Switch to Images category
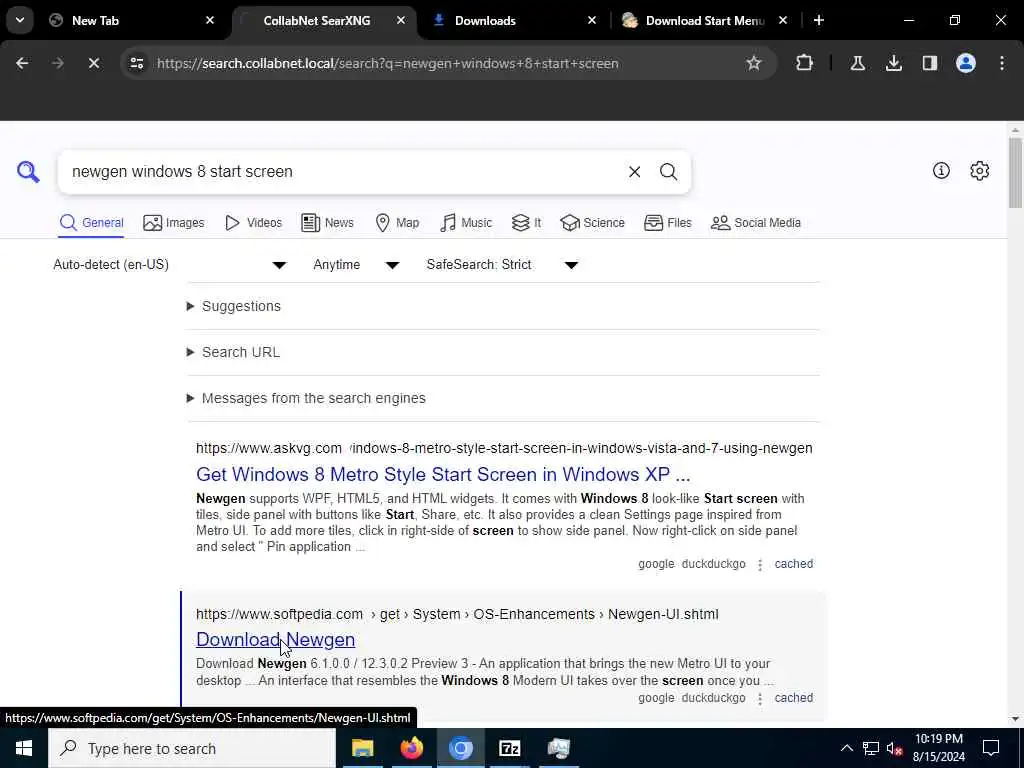 pos(174,223)
